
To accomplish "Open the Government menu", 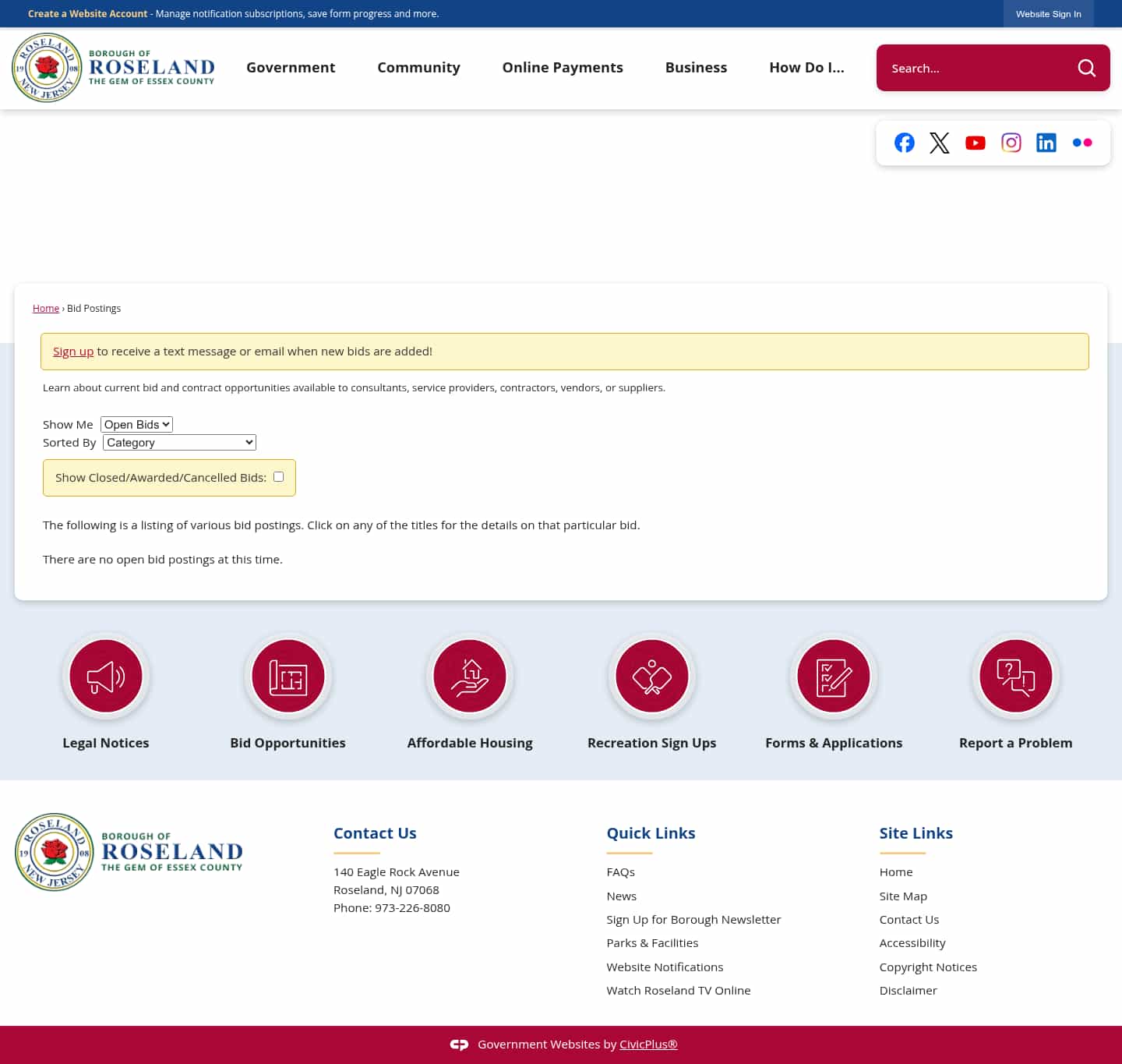I will pos(291,68).
